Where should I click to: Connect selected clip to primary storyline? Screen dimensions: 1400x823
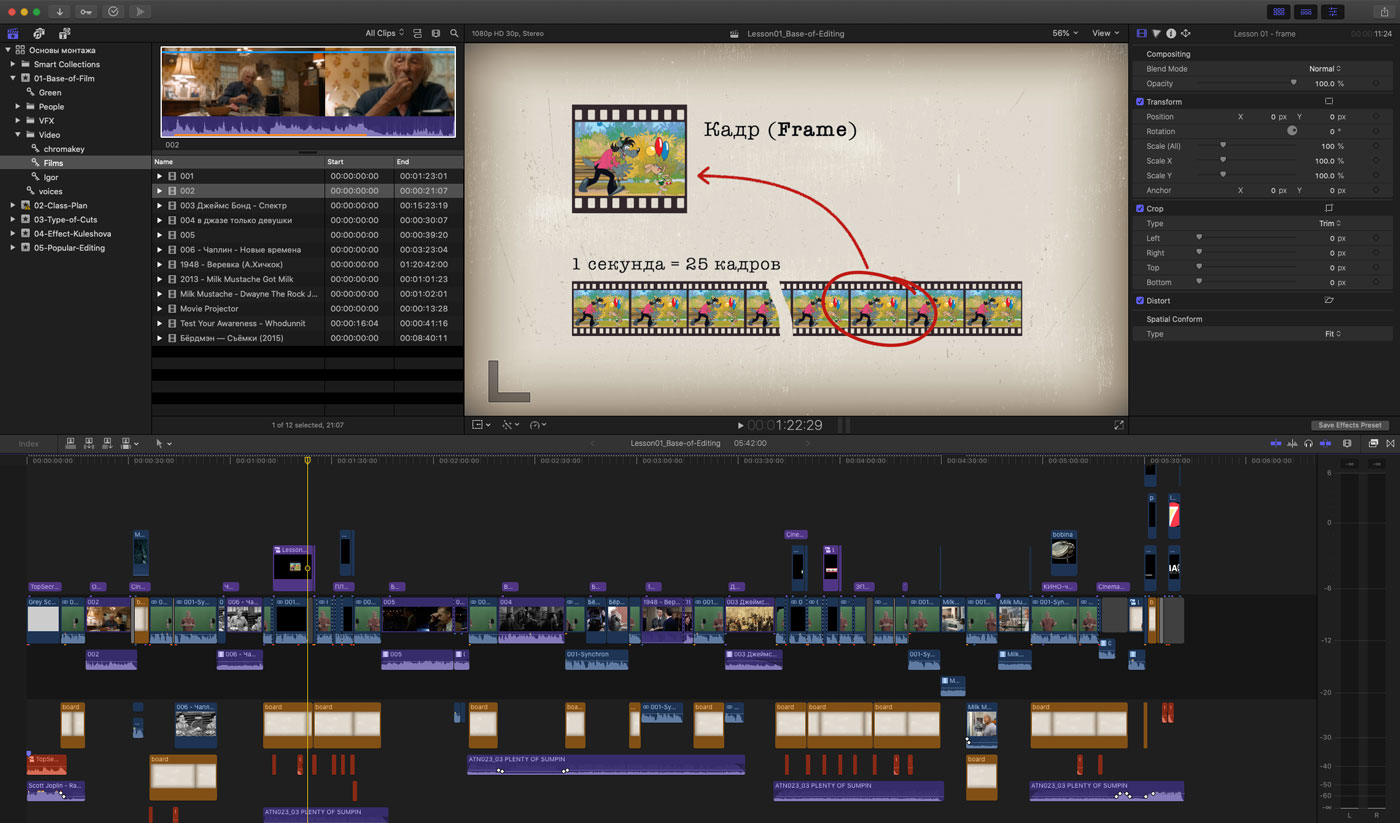coord(71,443)
